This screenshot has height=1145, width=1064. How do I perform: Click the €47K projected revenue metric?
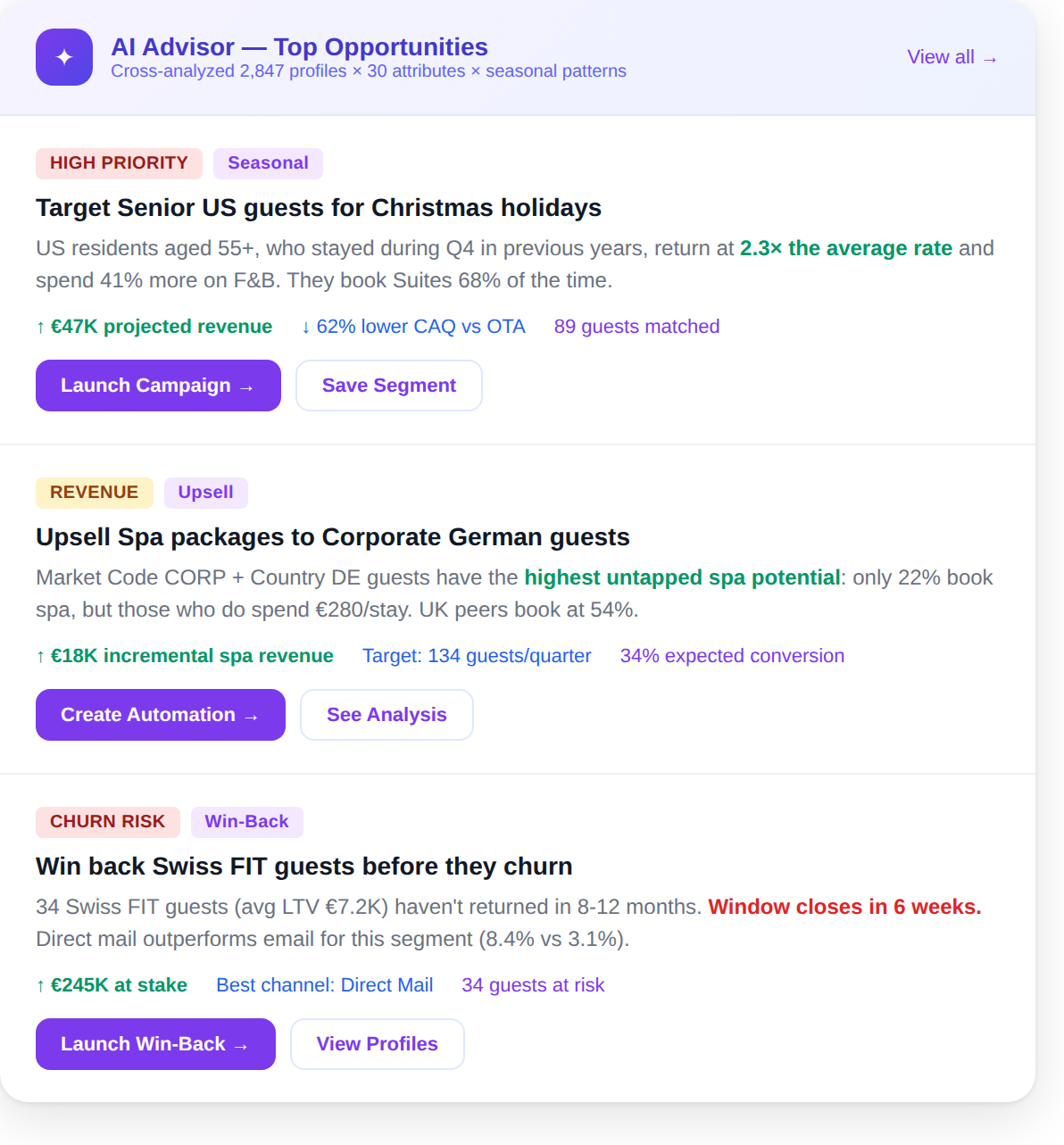[x=154, y=327]
